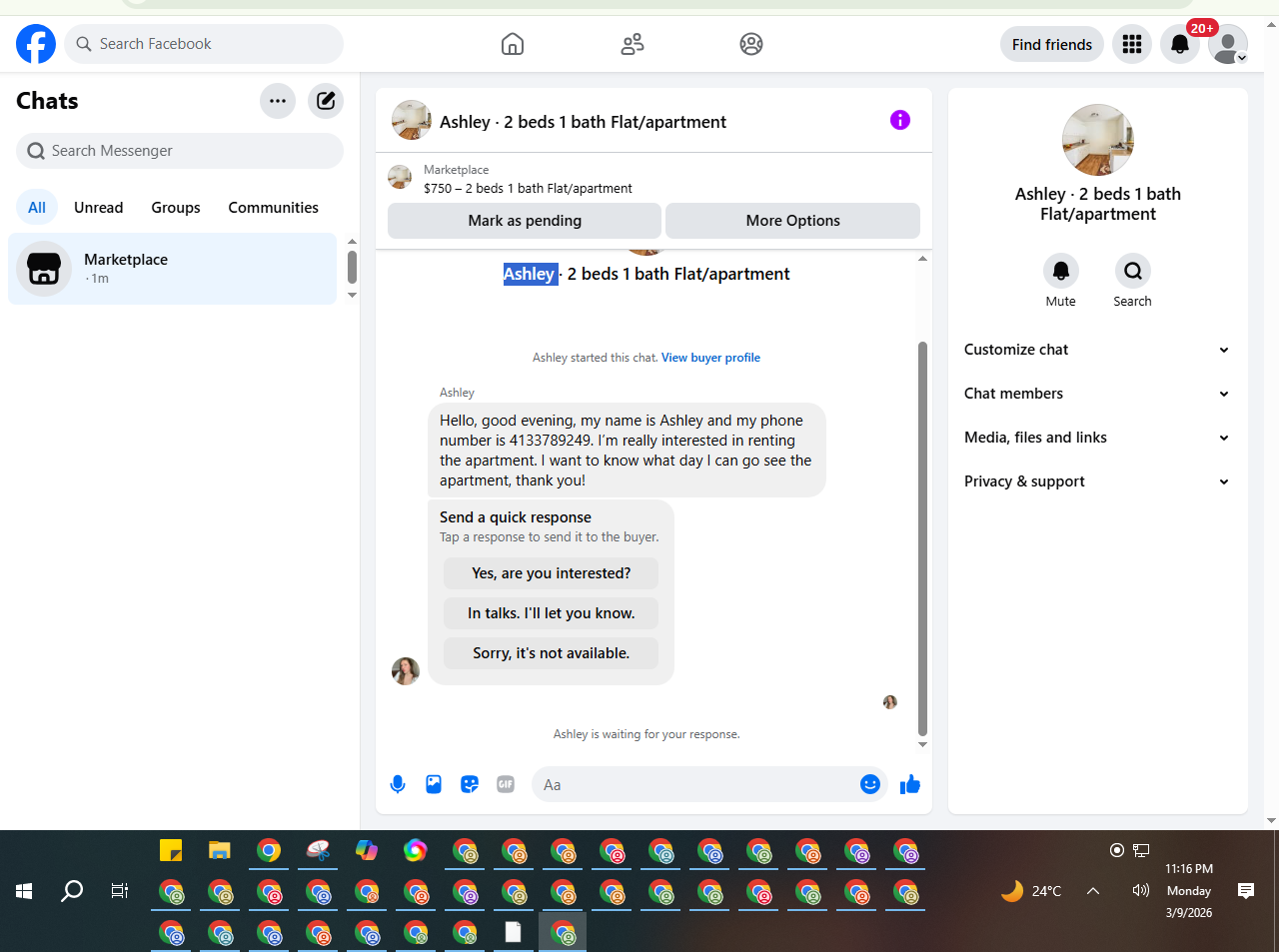Click the Marketplace listing thumbnail for $750
This screenshot has height=952, width=1279.
(x=400, y=178)
